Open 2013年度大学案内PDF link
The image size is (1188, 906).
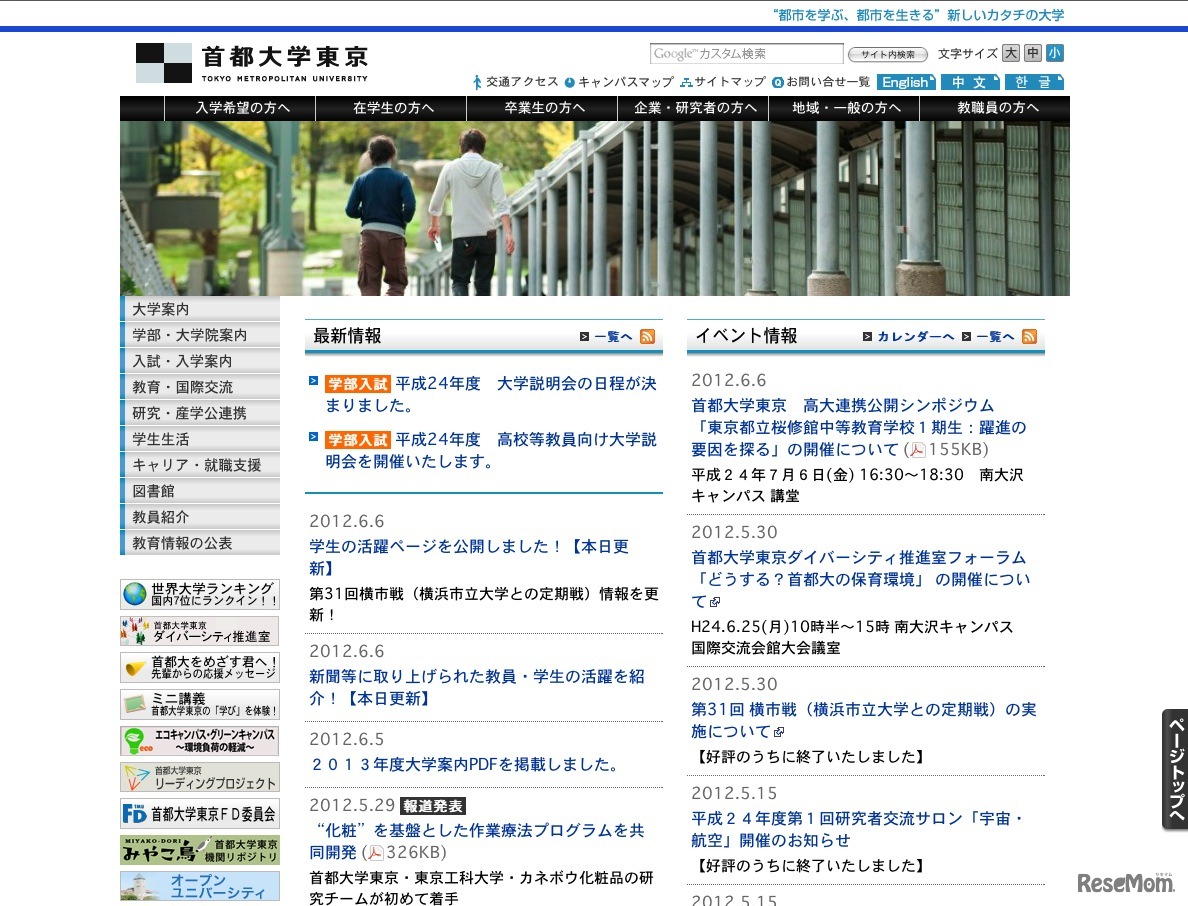(x=464, y=764)
